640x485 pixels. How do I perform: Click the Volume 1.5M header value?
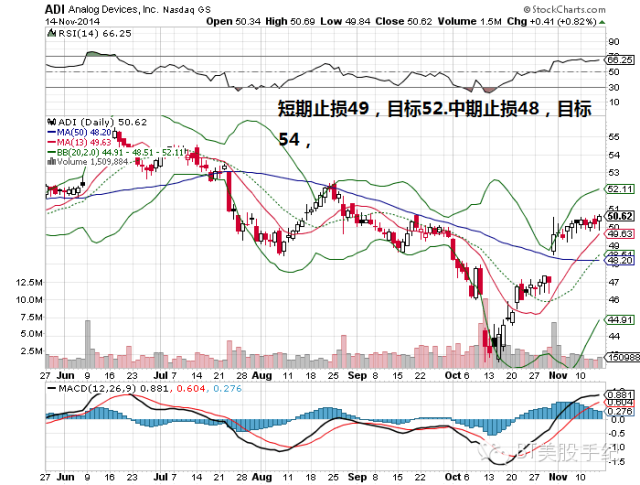(469, 21)
